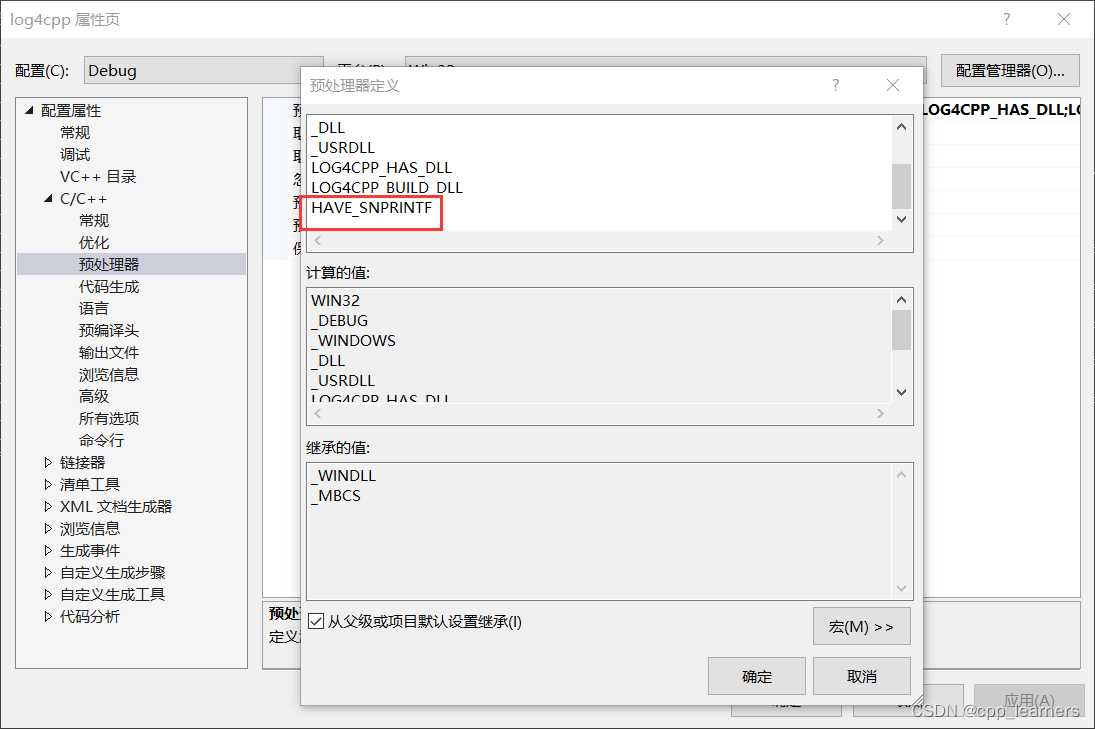
Task: Open the VC++ 目录 page
Action: tap(97, 177)
